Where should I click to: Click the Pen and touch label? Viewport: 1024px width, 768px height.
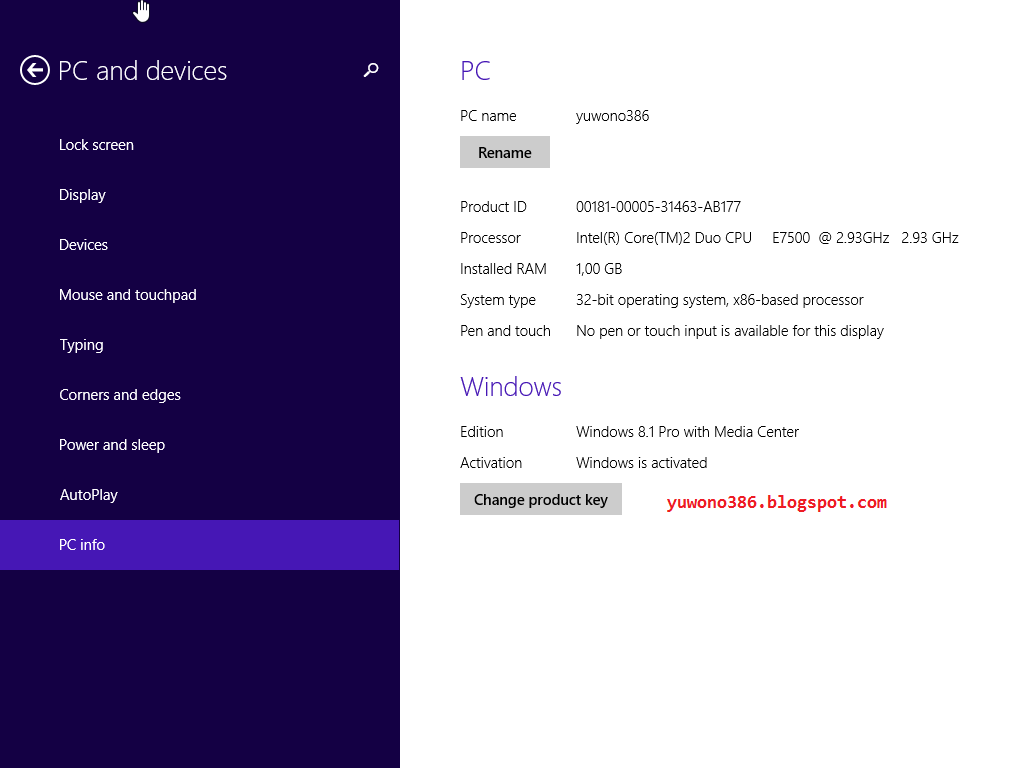(x=505, y=331)
